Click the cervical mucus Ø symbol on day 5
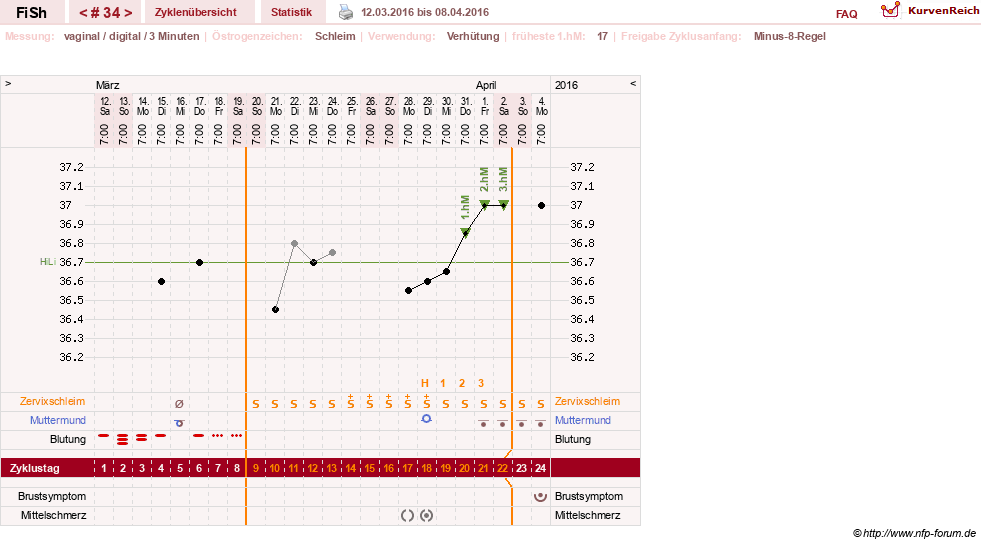 tap(179, 404)
